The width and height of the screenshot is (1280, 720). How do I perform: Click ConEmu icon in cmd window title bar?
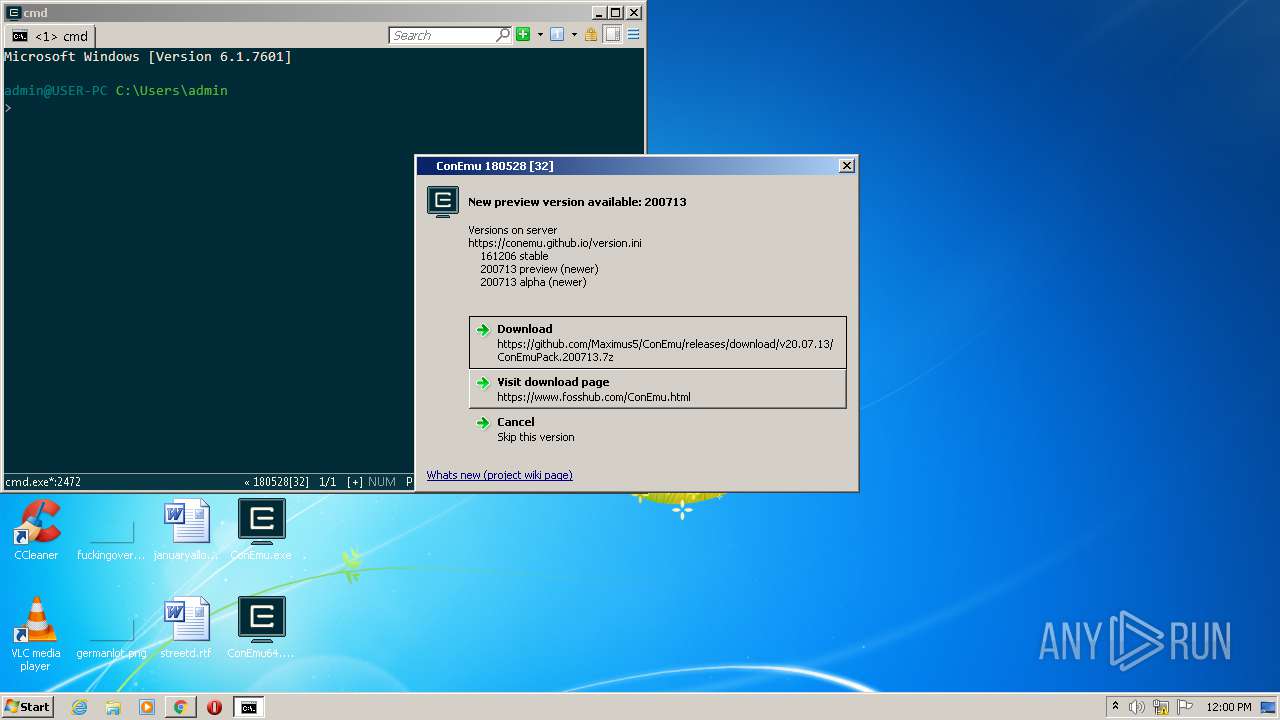pyautogui.click(x=13, y=12)
